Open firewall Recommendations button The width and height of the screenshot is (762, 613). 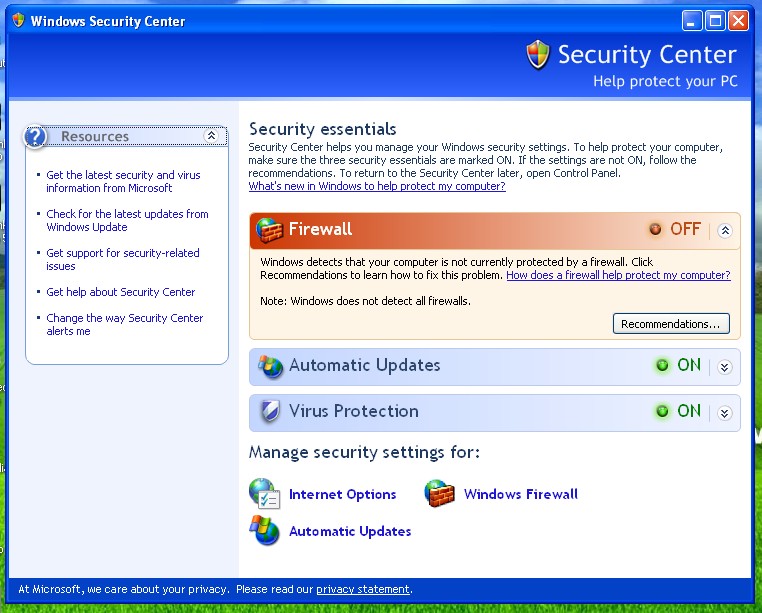coord(671,324)
